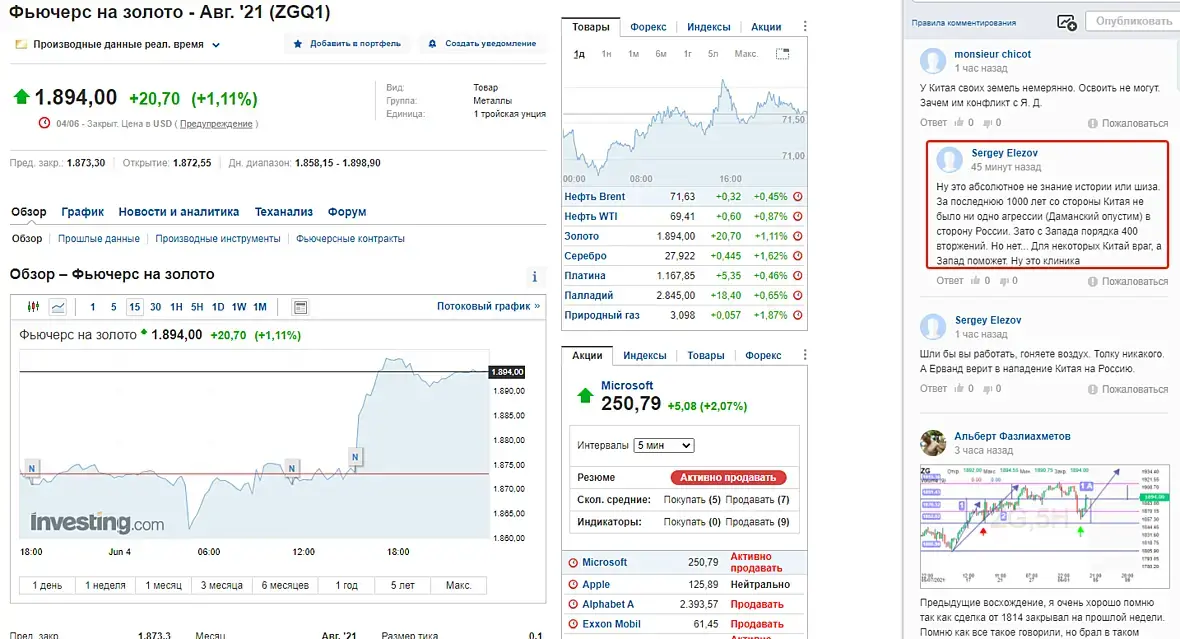Open Серебро commodity link
The width and height of the screenshot is (1180, 639).
point(585,256)
